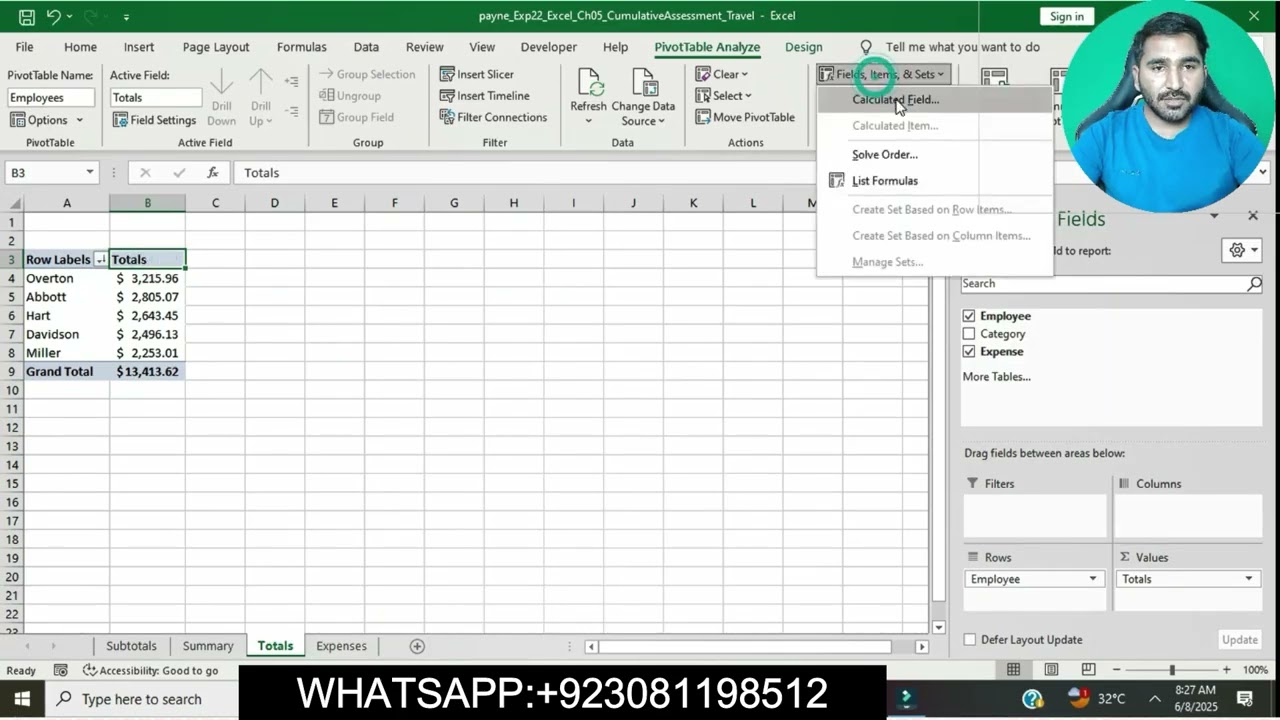This screenshot has height=720, width=1280.
Task: Open Quick Access Toolbar customize arrow
Action: click(126, 17)
